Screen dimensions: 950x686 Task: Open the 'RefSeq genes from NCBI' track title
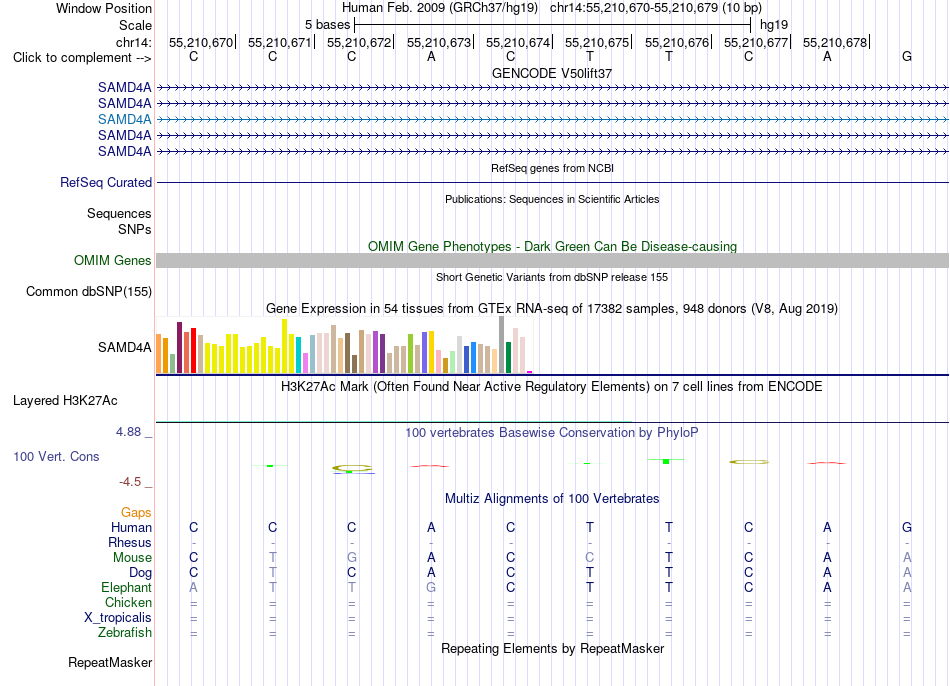[x=552, y=168]
